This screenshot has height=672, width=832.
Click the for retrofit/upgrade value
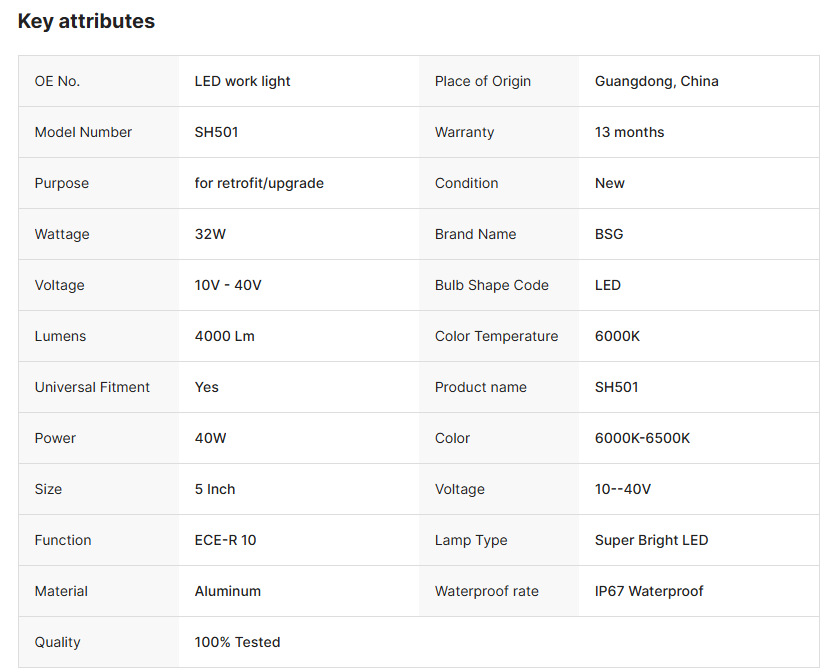(x=259, y=183)
